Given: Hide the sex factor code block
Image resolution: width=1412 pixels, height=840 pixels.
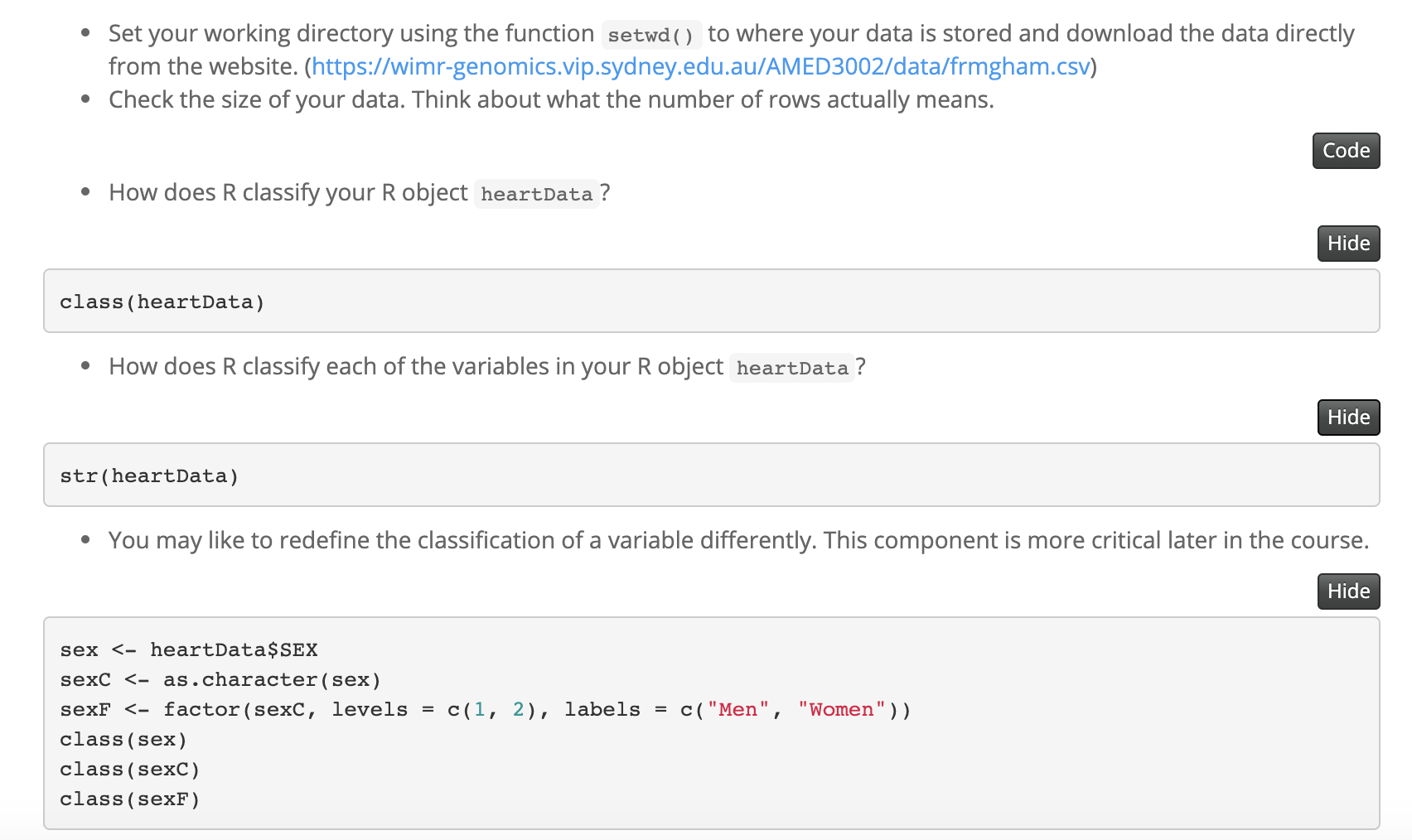Looking at the screenshot, I should pos(1348,591).
